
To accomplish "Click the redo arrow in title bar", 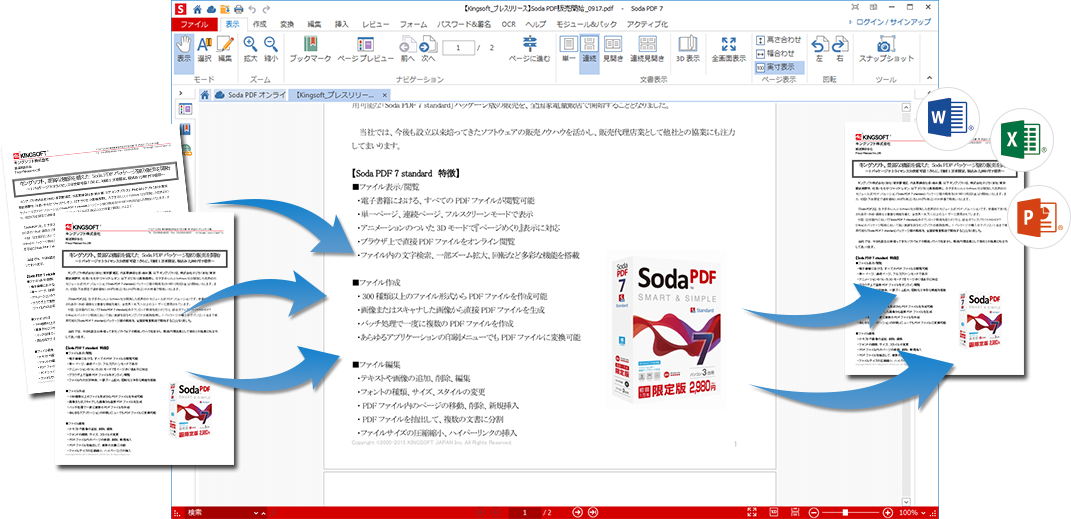I will click(x=266, y=9).
